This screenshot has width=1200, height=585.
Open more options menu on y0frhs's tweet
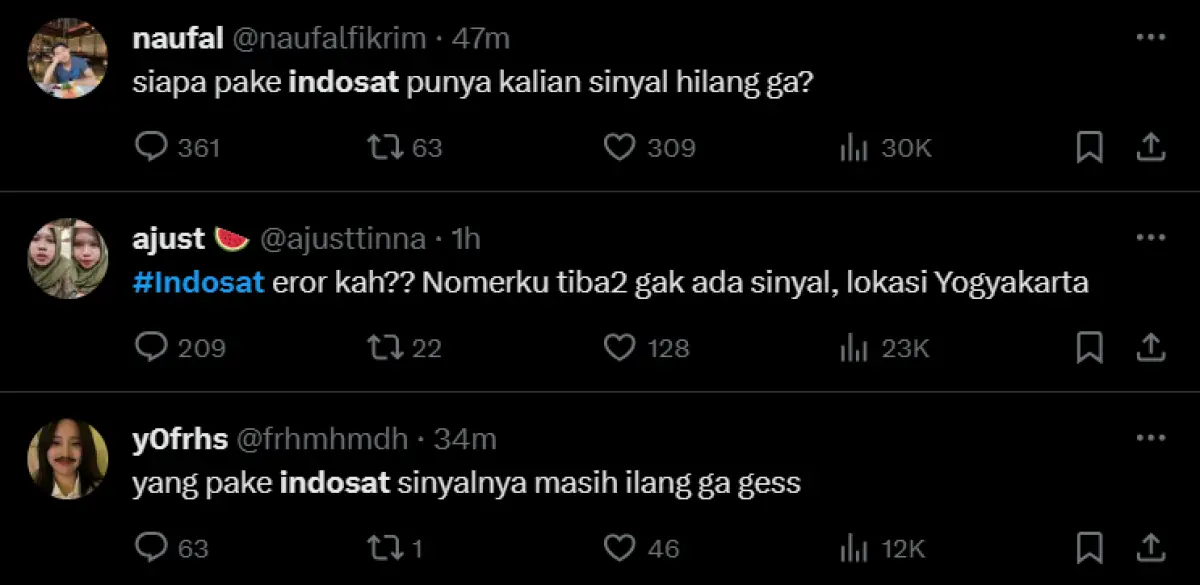[x=1148, y=435]
